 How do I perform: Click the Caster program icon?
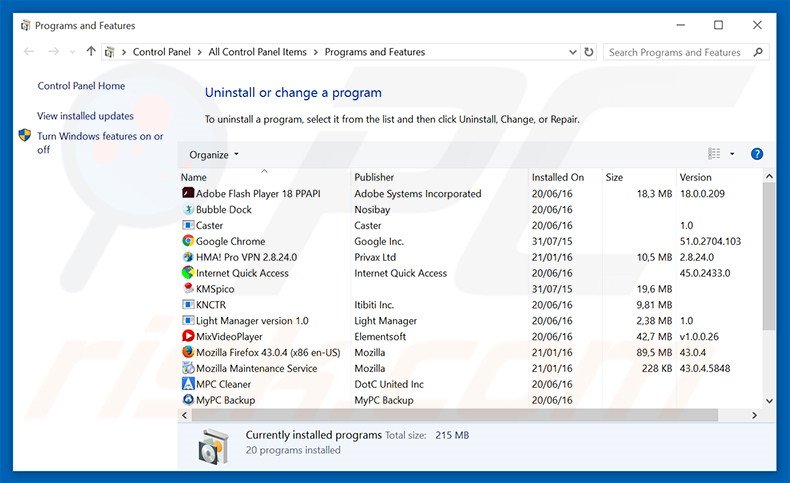click(x=188, y=225)
